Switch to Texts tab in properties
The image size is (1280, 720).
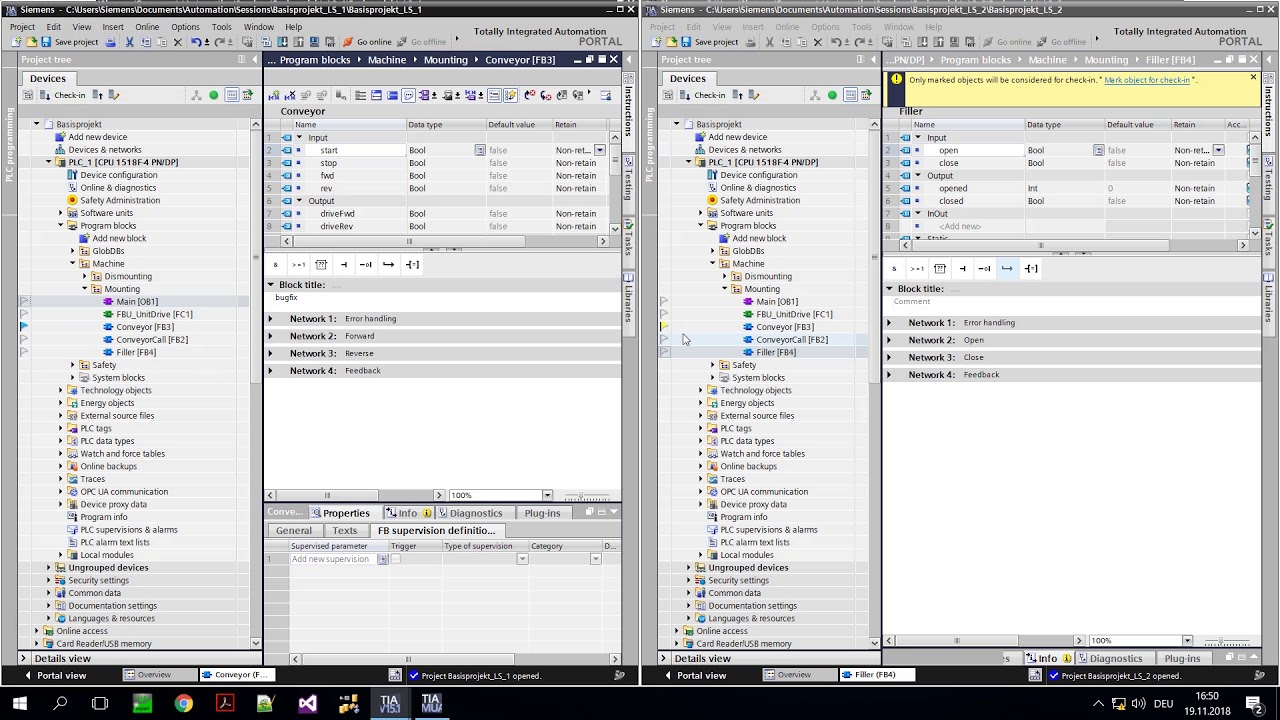pyautogui.click(x=345, y=531)
